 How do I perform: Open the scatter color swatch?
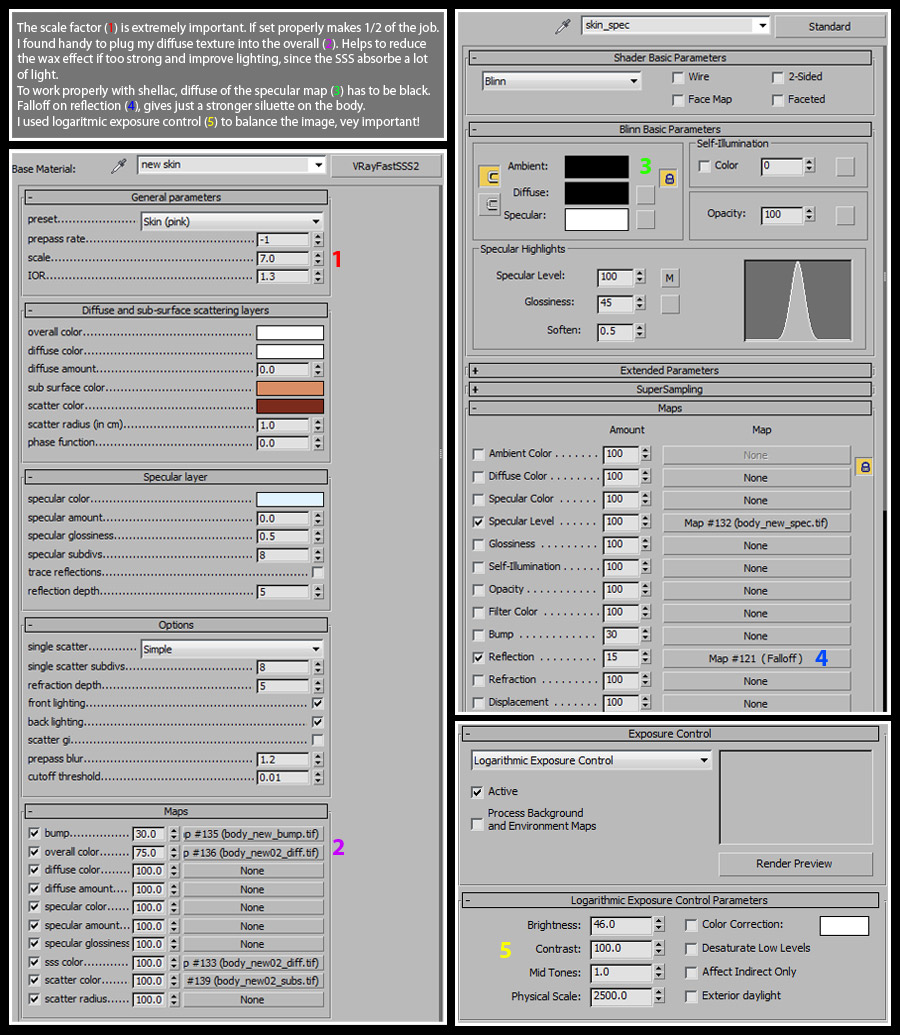(290, 406)
